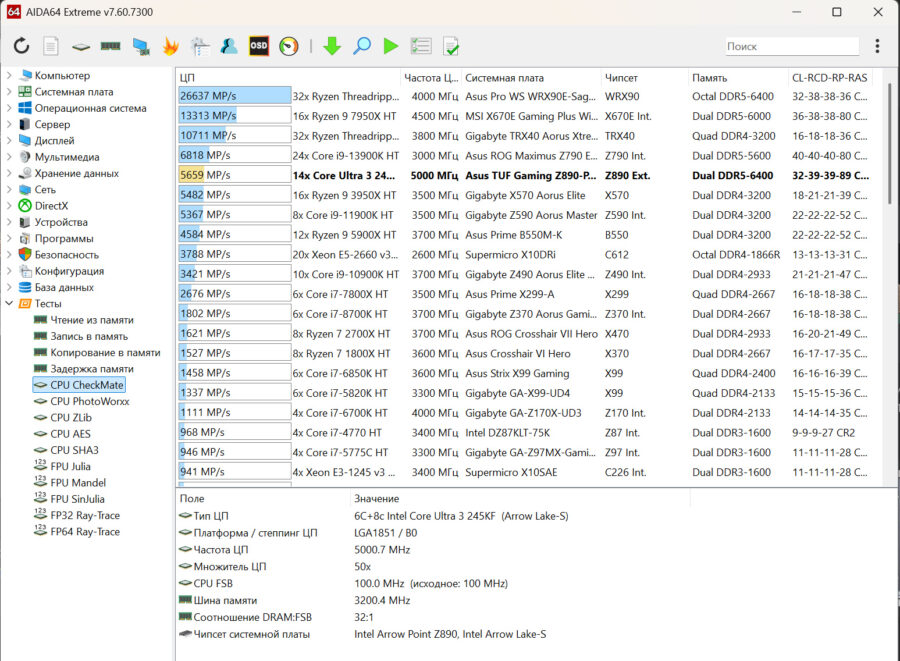Open the Копирование в памяти test
The image size is (900, 661).
[x=105, y=352]
